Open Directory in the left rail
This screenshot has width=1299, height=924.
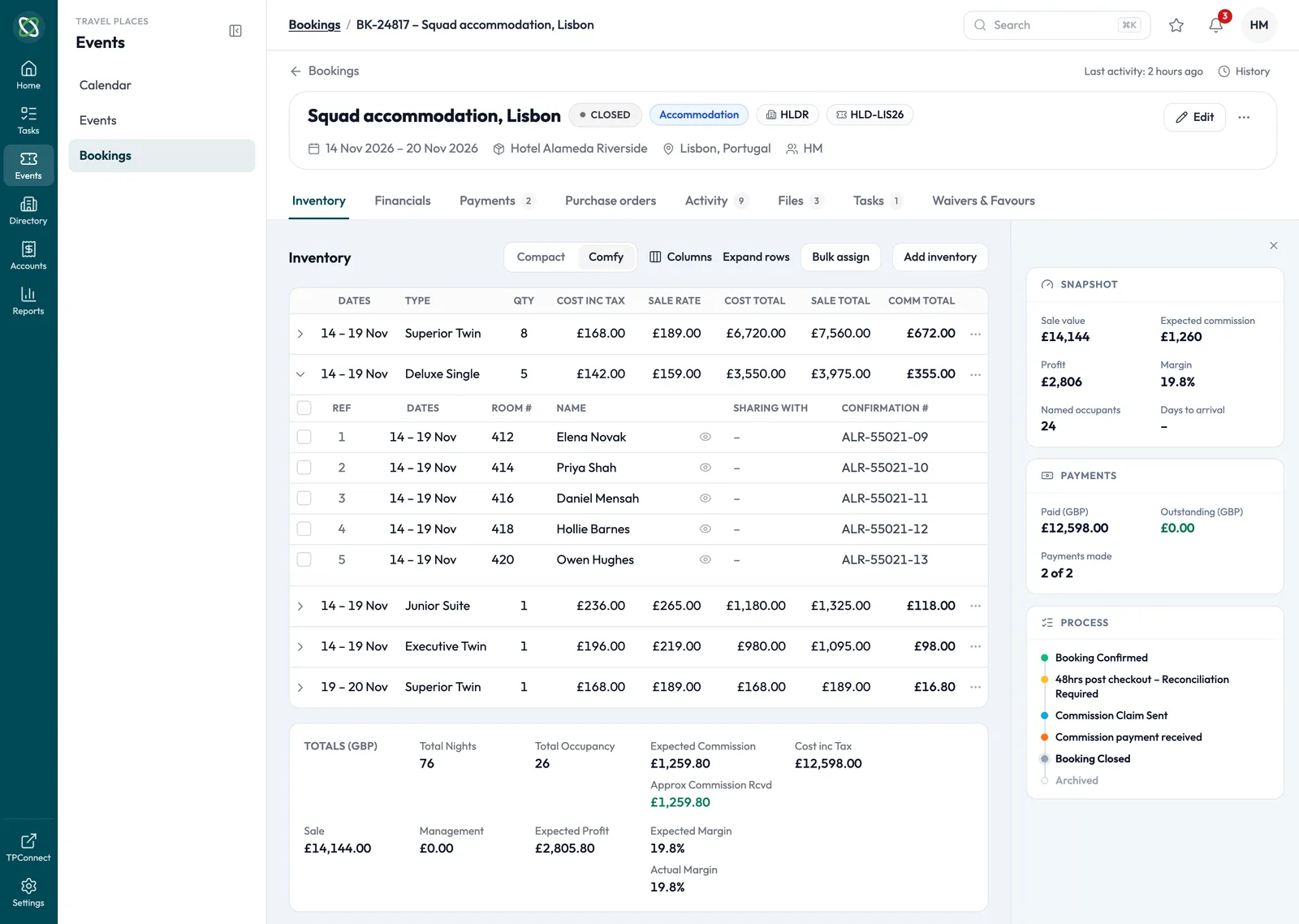28,210
